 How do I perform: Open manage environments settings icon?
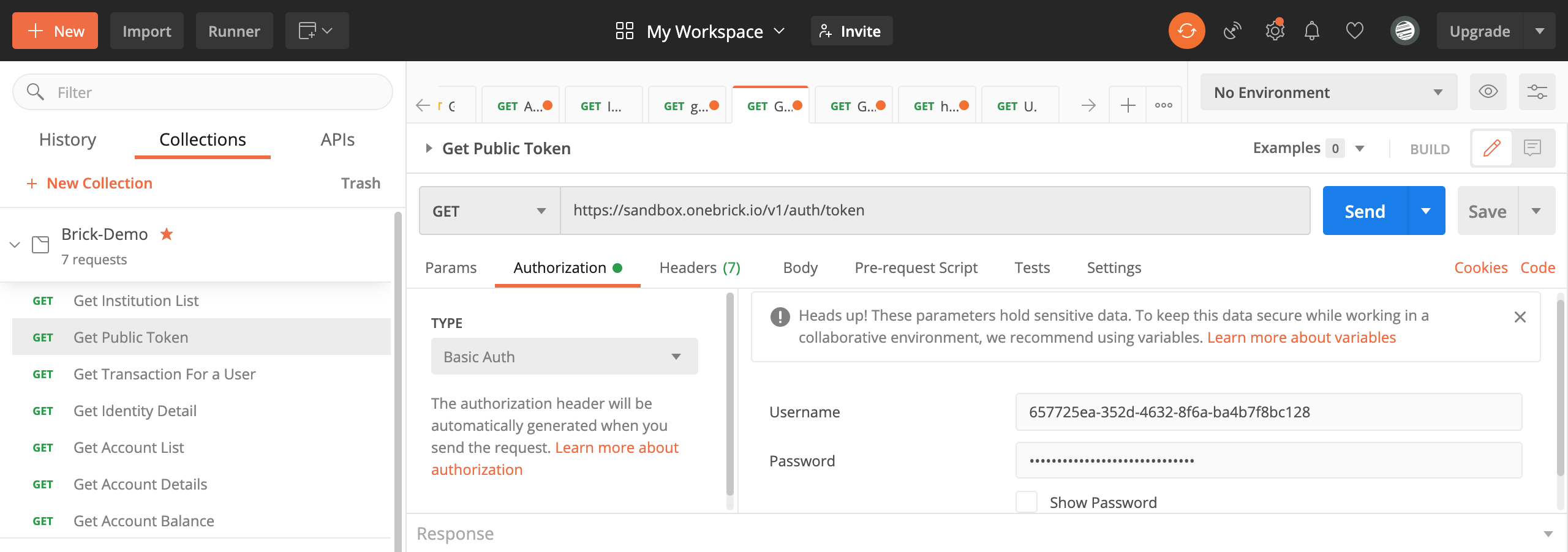pyautogui.click(x=1537, y=92)
